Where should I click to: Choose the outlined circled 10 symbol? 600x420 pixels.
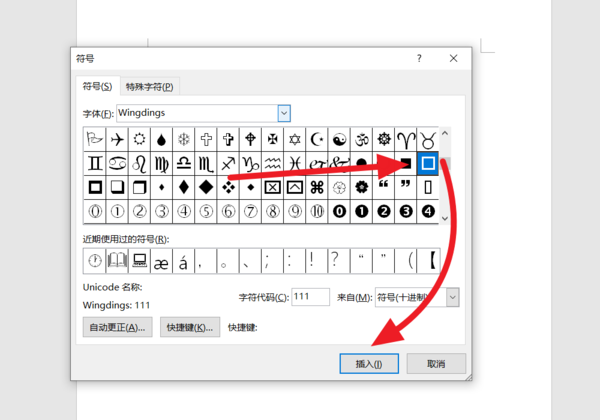pos(317,211)
